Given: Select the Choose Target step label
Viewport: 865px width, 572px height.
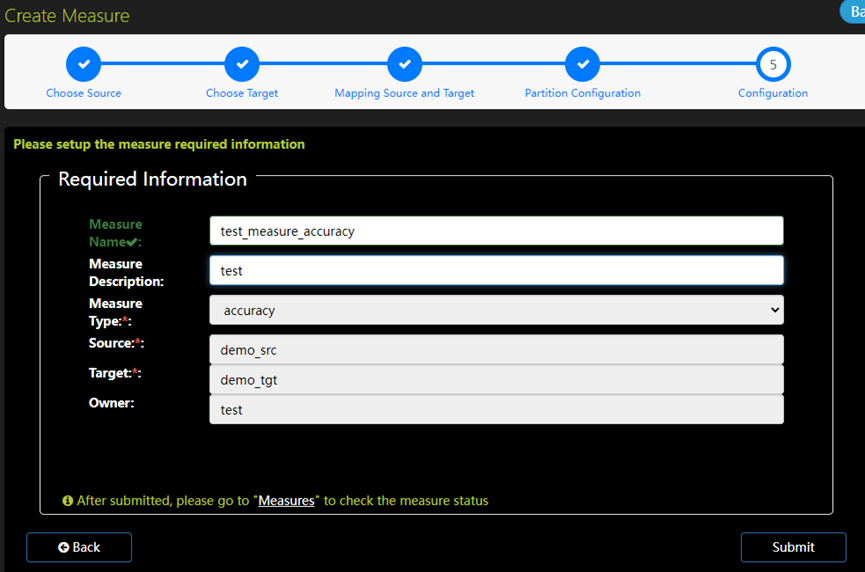Looking at the screenshot, I should (242, 93).
